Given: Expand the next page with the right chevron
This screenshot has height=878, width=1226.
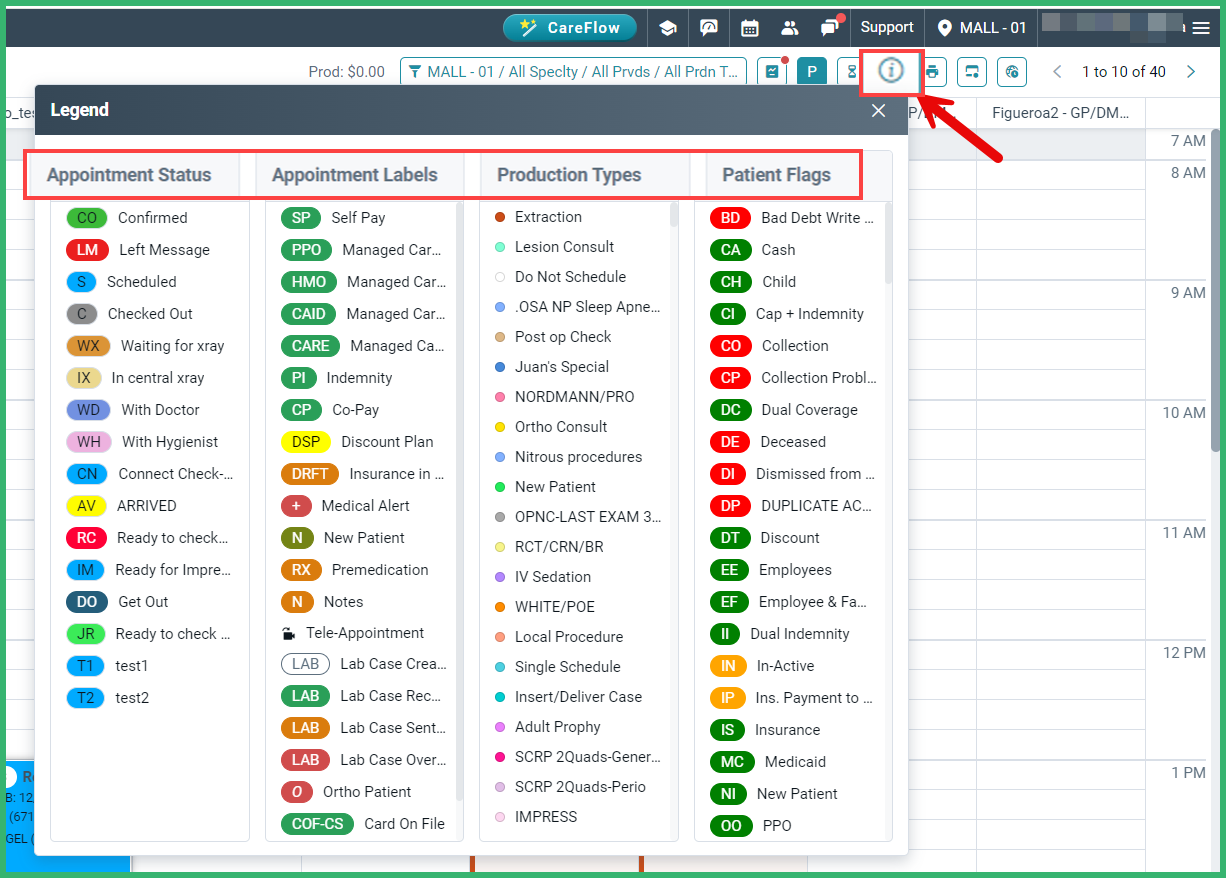Looking at the screenshot, I should 1190,71.
